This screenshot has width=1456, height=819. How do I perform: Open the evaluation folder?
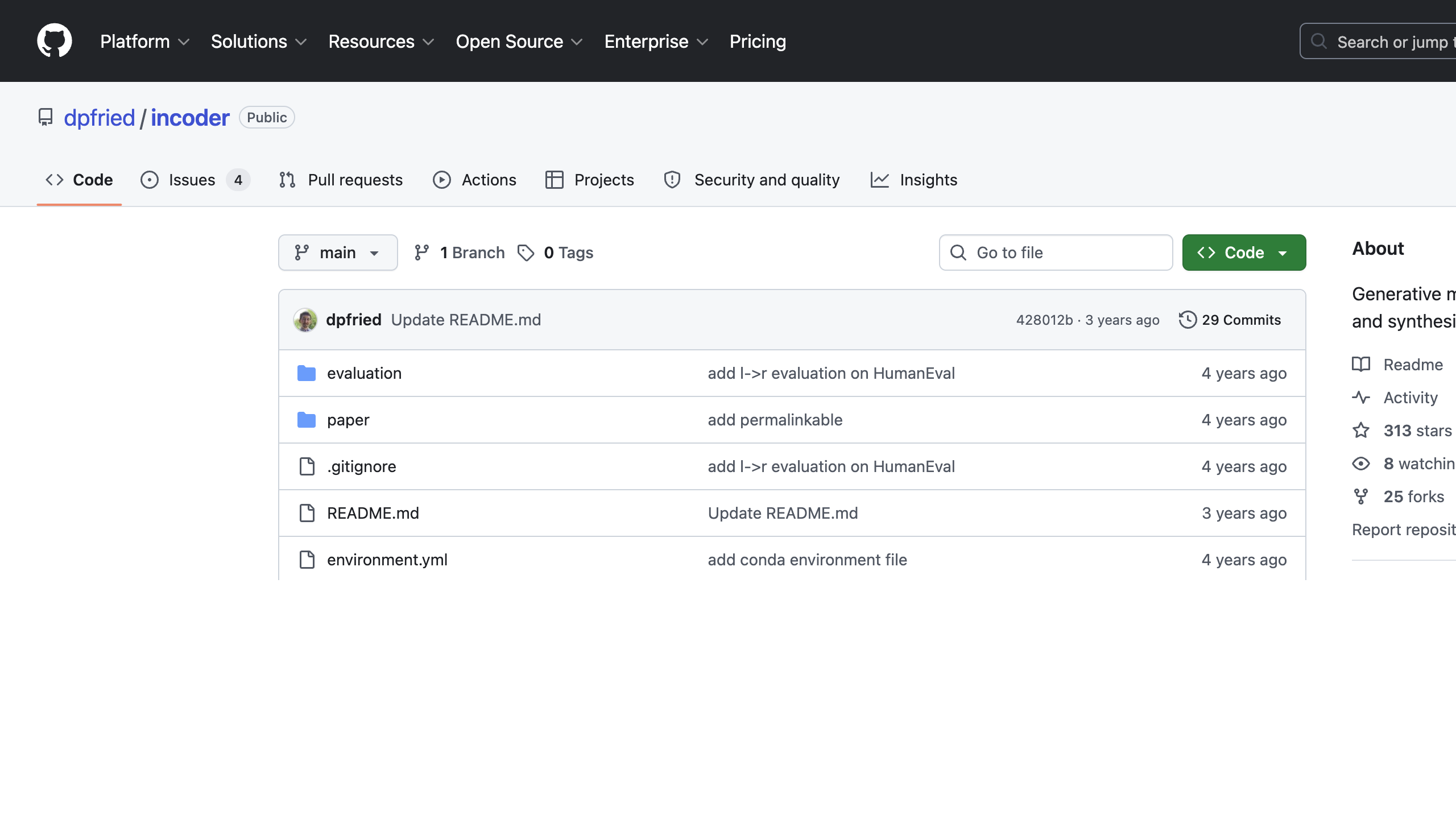point(364,373)
